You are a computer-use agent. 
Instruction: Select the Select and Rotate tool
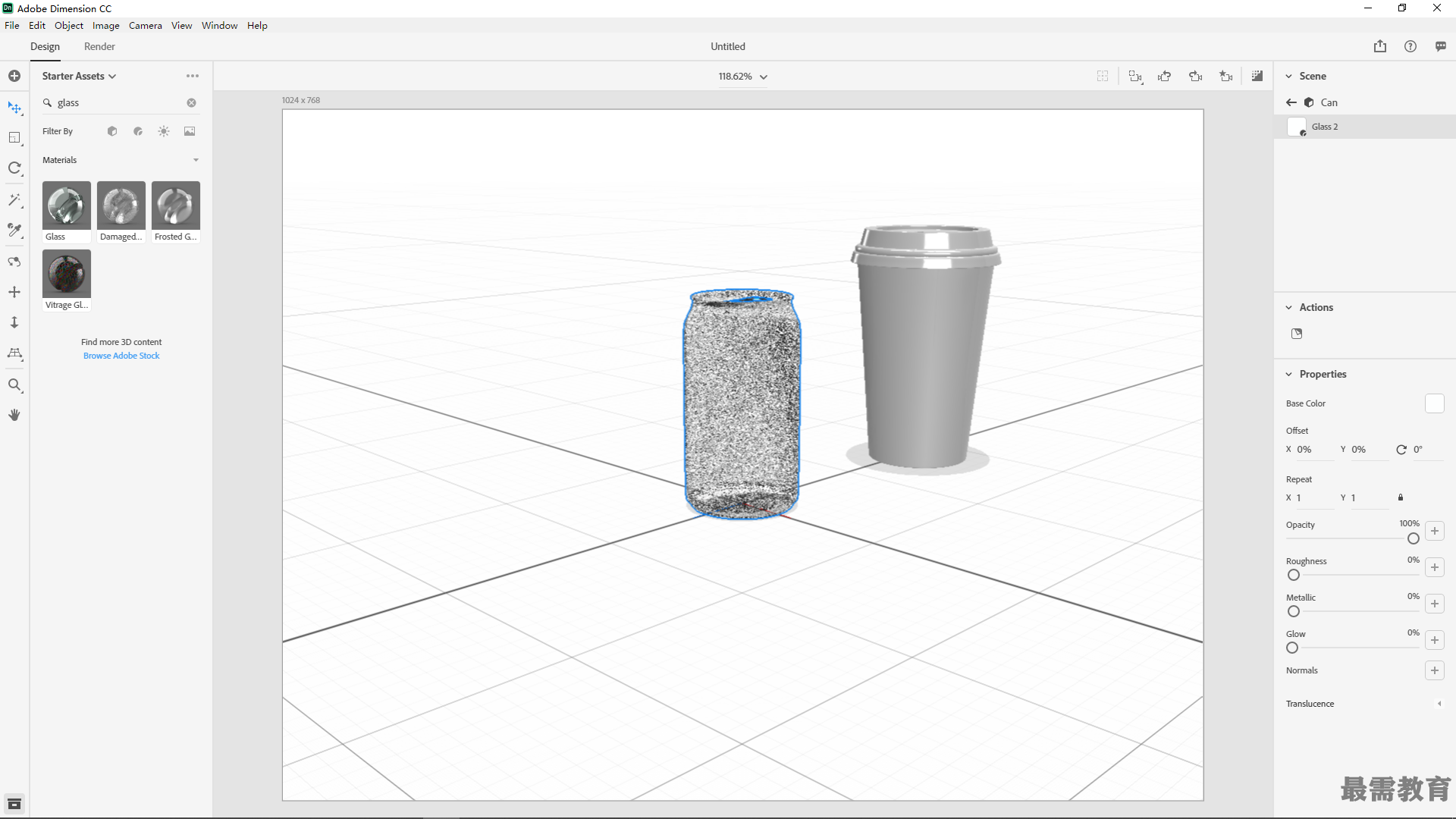[14, 168]
